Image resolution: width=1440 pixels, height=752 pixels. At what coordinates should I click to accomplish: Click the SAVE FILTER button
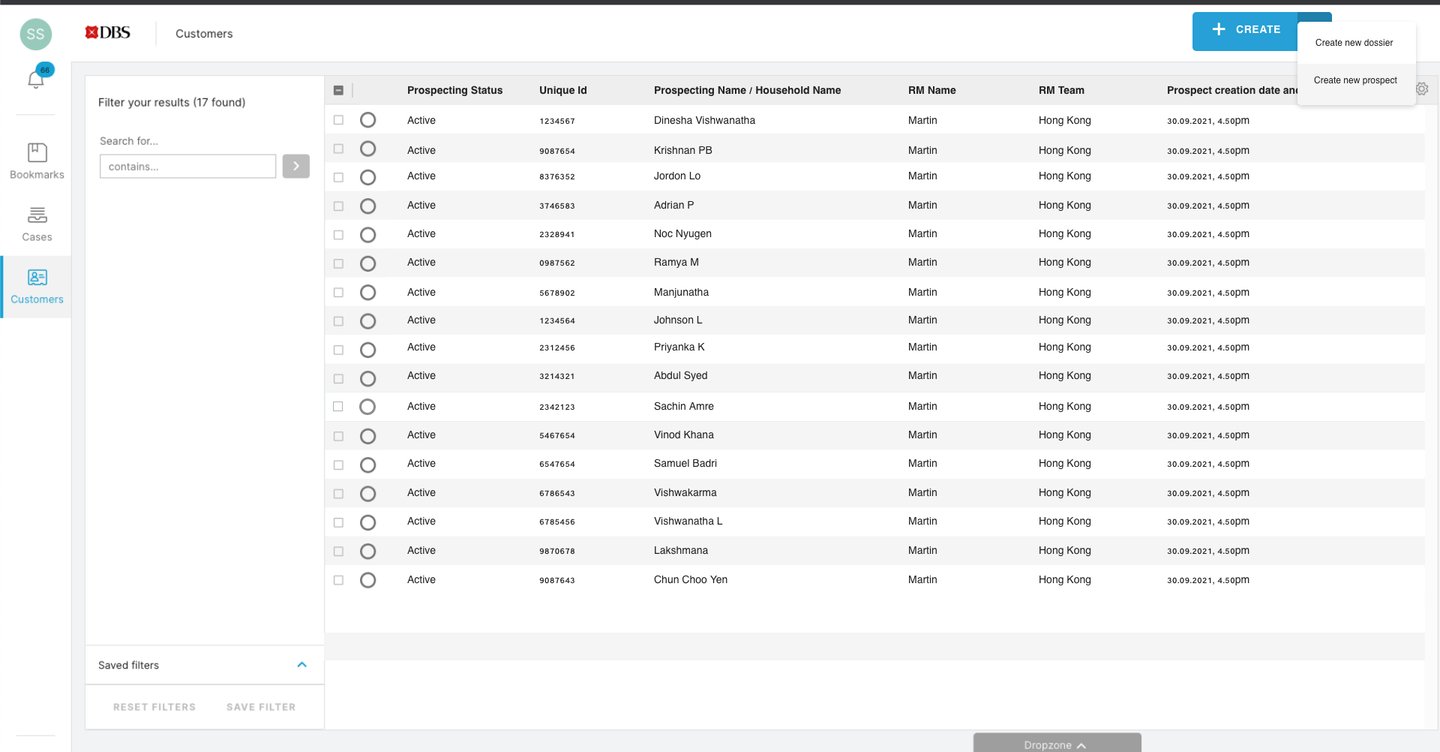point(261,707)
